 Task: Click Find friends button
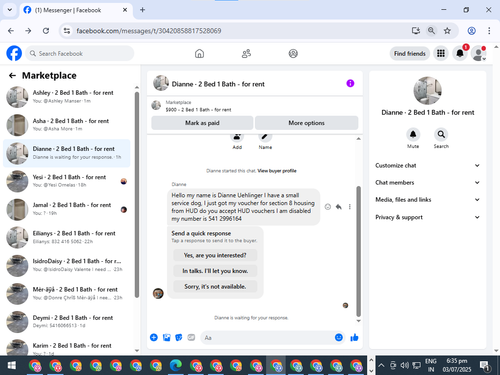click(410, 53)
